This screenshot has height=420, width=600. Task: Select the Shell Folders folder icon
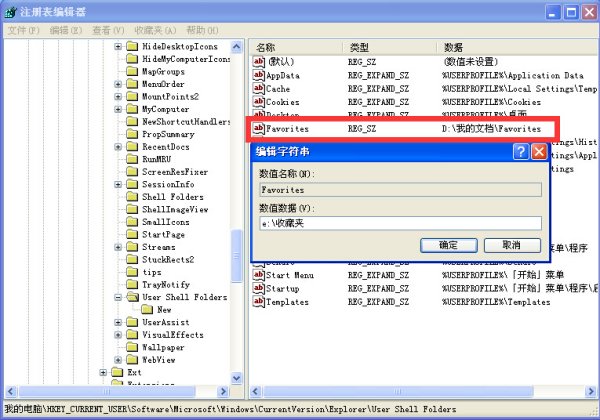[x=132, y=197]
